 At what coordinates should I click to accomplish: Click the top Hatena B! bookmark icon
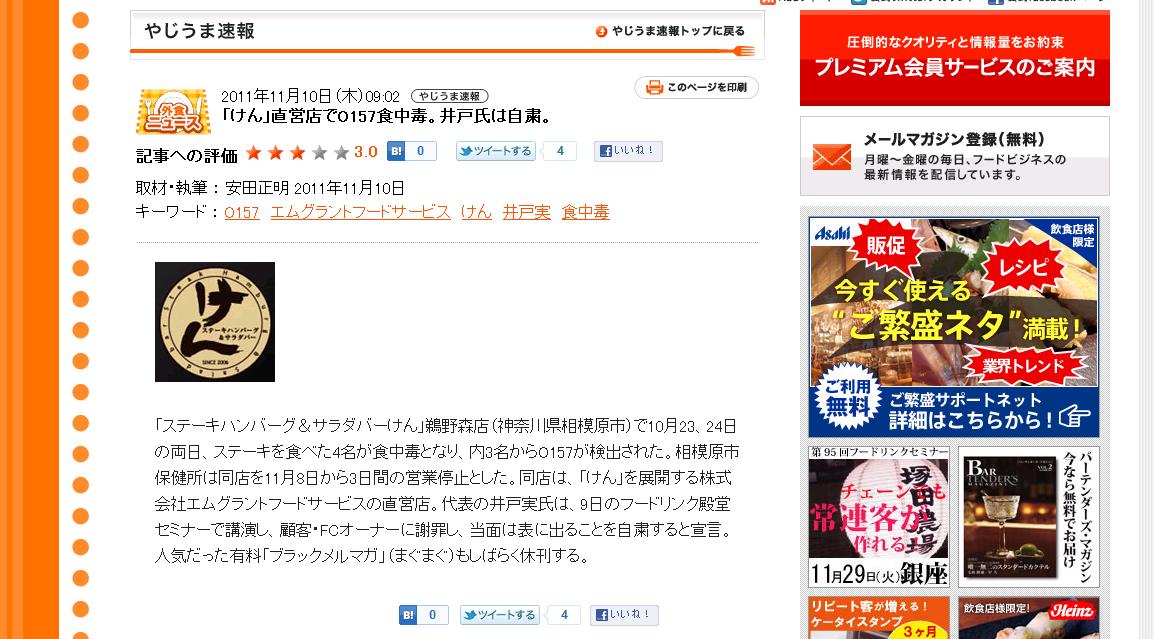pyautogui.click(x=397, y=151)
